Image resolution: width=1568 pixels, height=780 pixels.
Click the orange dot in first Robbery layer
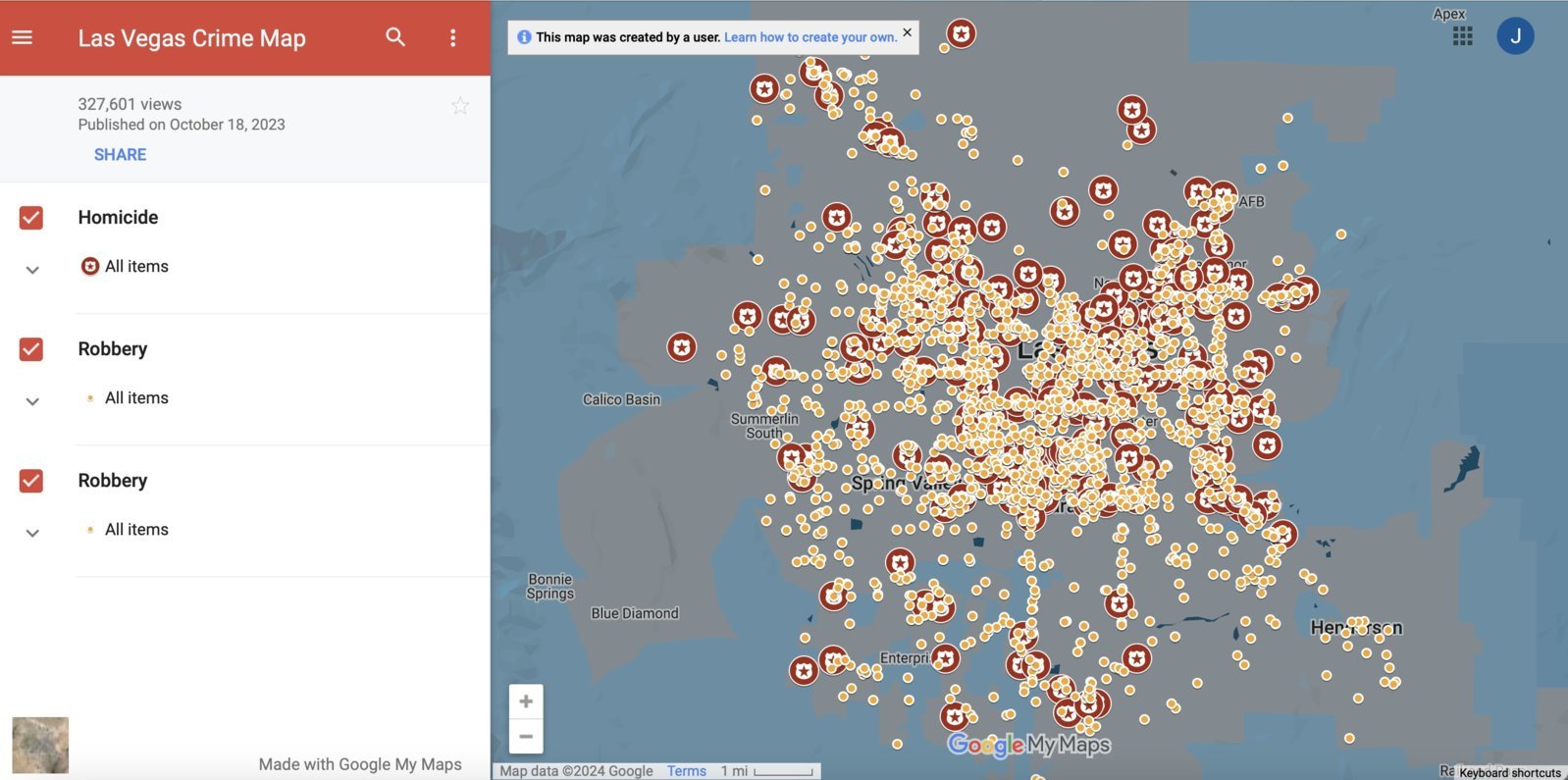point(90,398)
